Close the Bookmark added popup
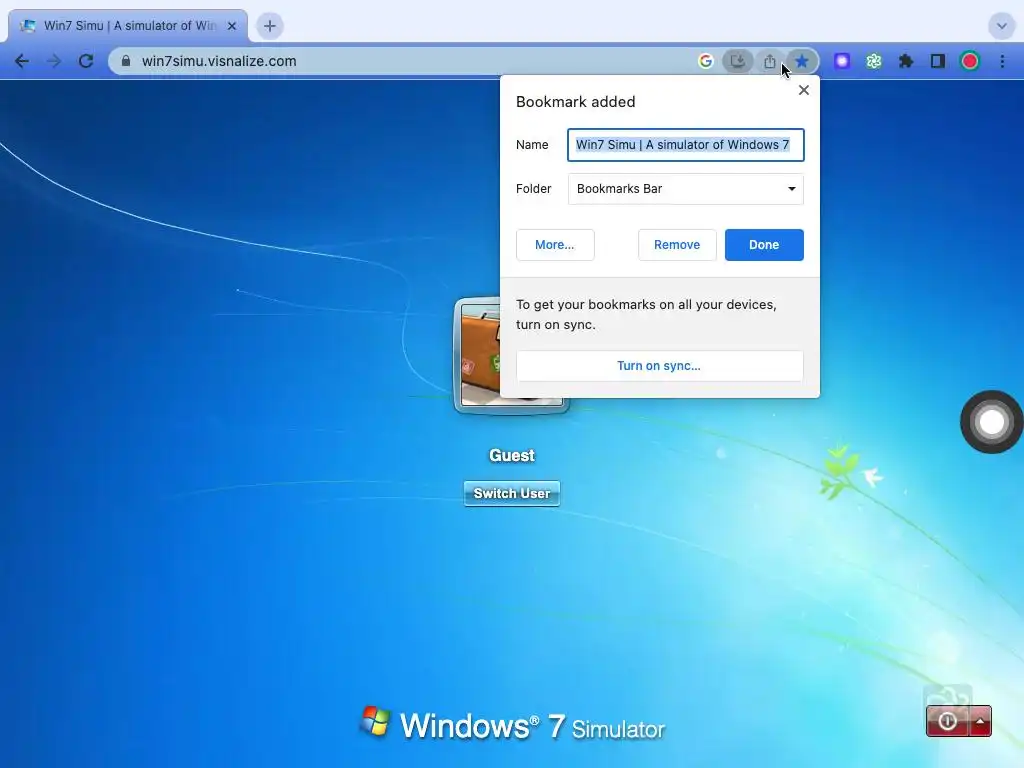This screenshot has height=768, width=1024. [804, 90]
